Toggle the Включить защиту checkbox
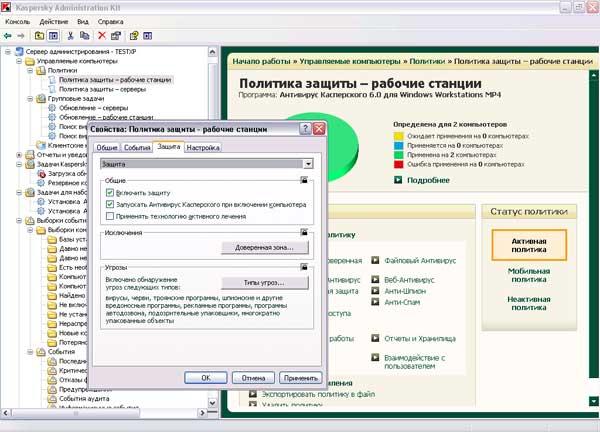Viewport: 600px width, 432px height. coord(110,192)
